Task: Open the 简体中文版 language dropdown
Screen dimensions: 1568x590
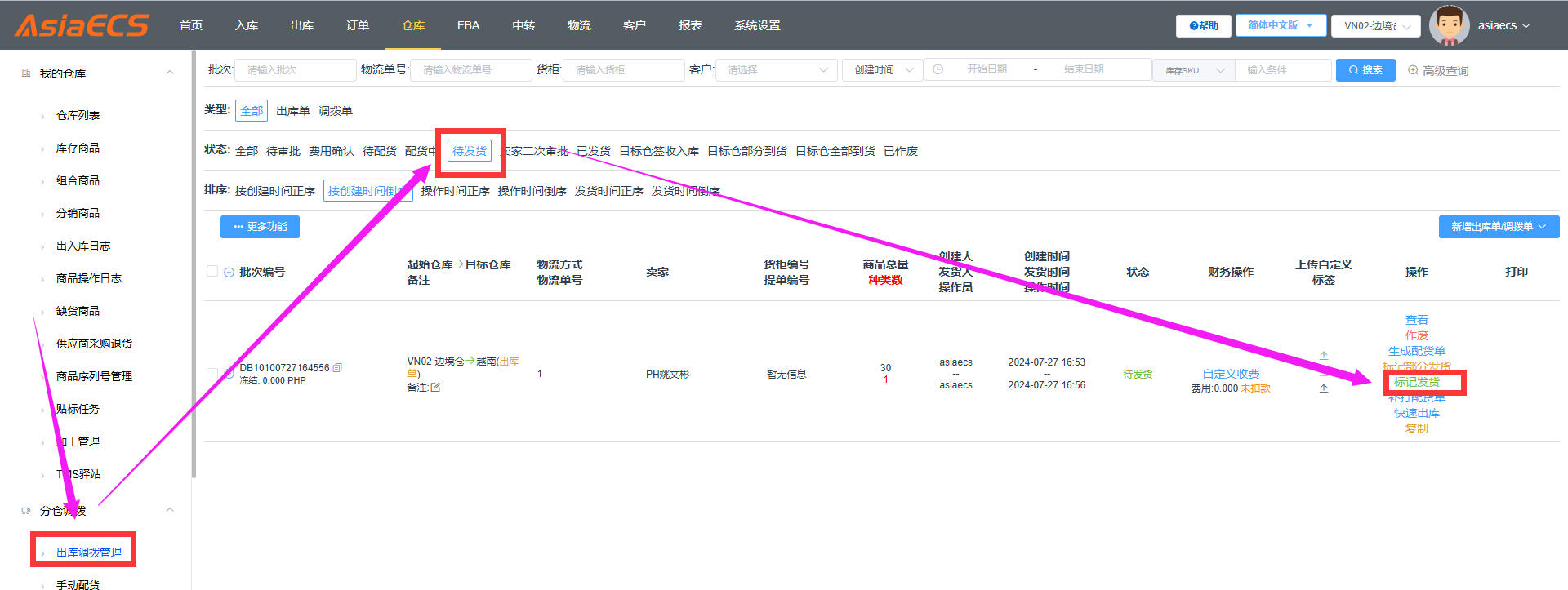Action: pyautogui.click(x=1281, y=26)
